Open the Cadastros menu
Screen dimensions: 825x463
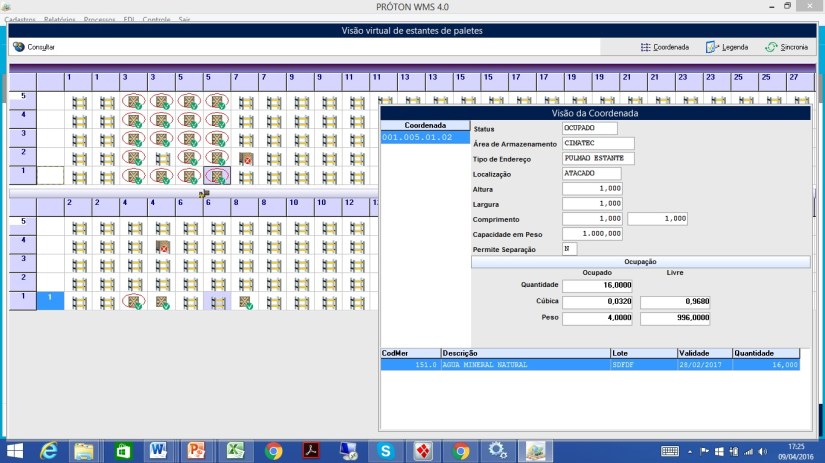(20, 20)
